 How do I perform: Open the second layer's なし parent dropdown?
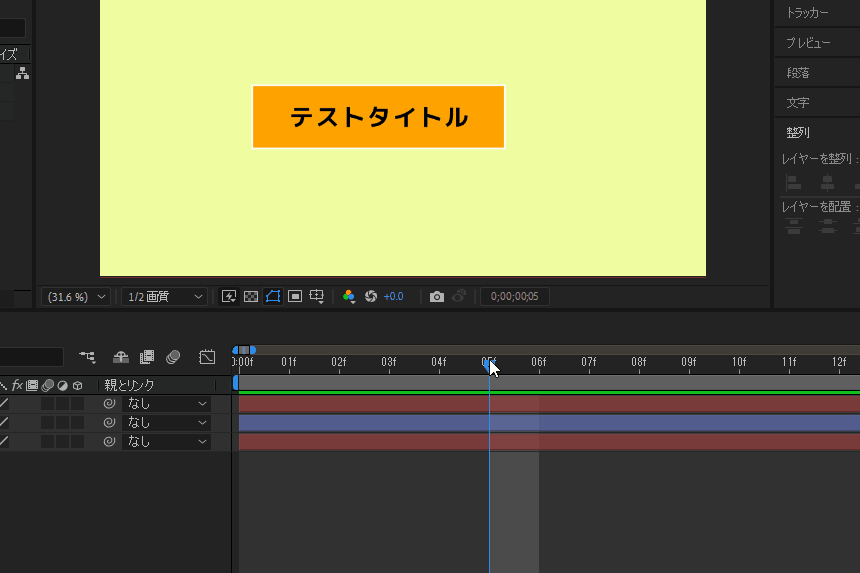[x=166, y=423]
